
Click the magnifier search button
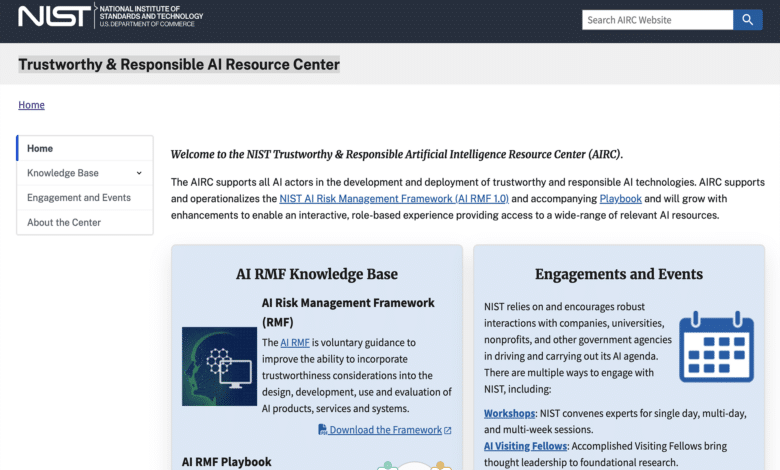748,20
